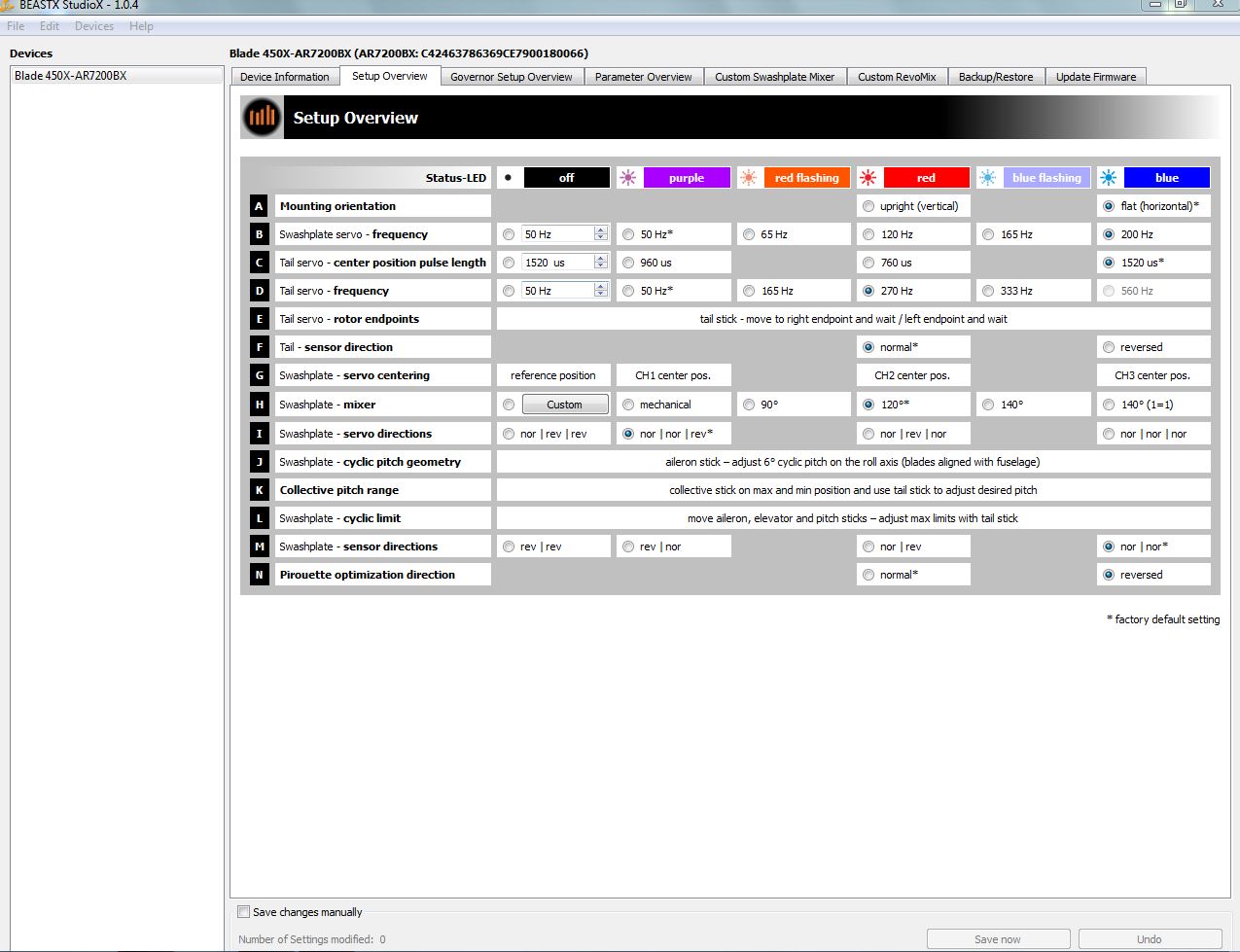1240x952 pixels.
Task: Click the solid blue LED sun icon
Action: pyautogui.click(x=1109, y=178)
